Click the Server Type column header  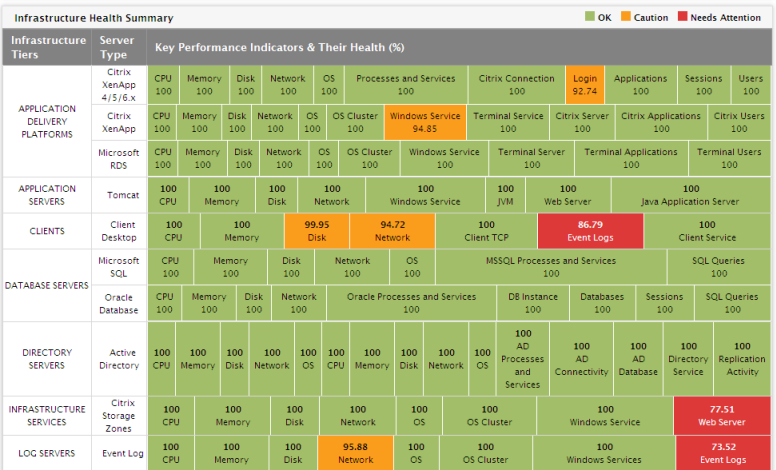(119, 47)
